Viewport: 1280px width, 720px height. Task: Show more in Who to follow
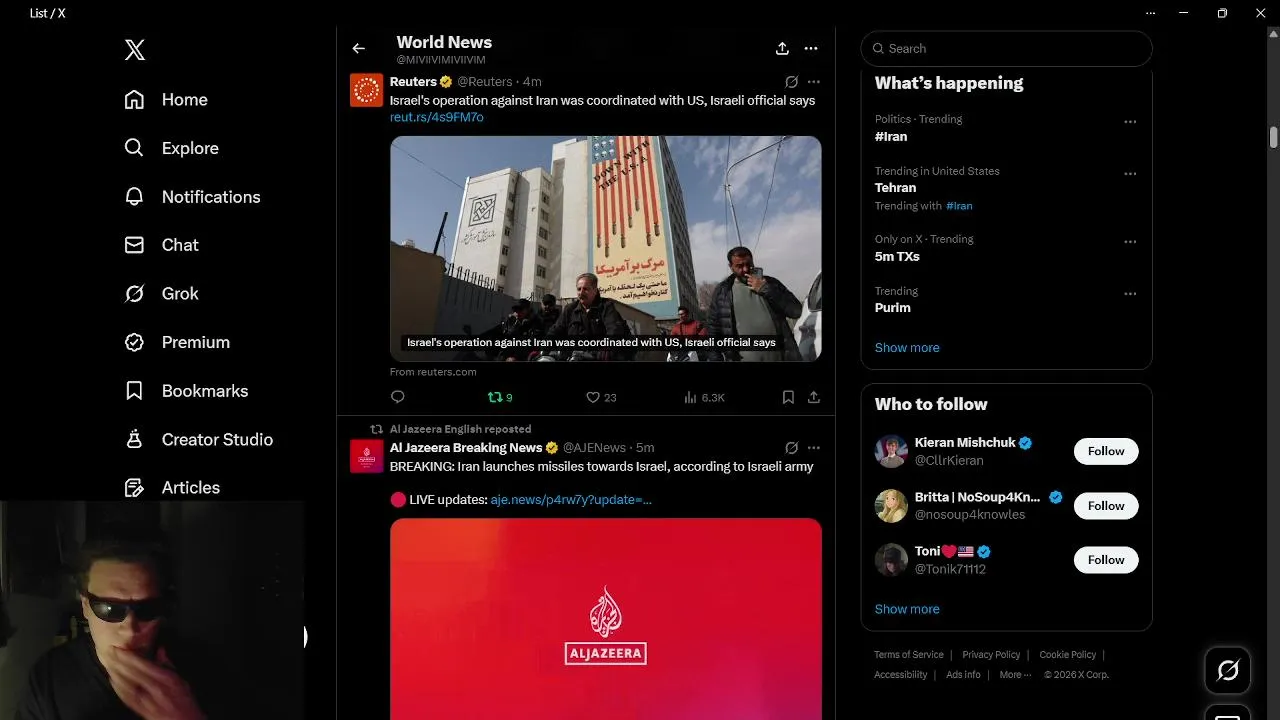coord(907,609)
